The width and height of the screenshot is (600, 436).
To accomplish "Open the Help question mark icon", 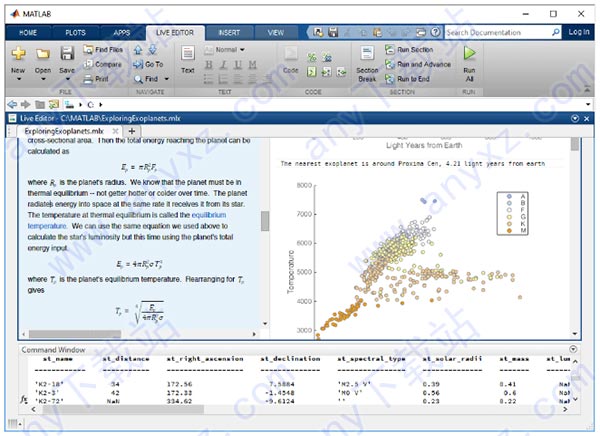I will (435, 32).
